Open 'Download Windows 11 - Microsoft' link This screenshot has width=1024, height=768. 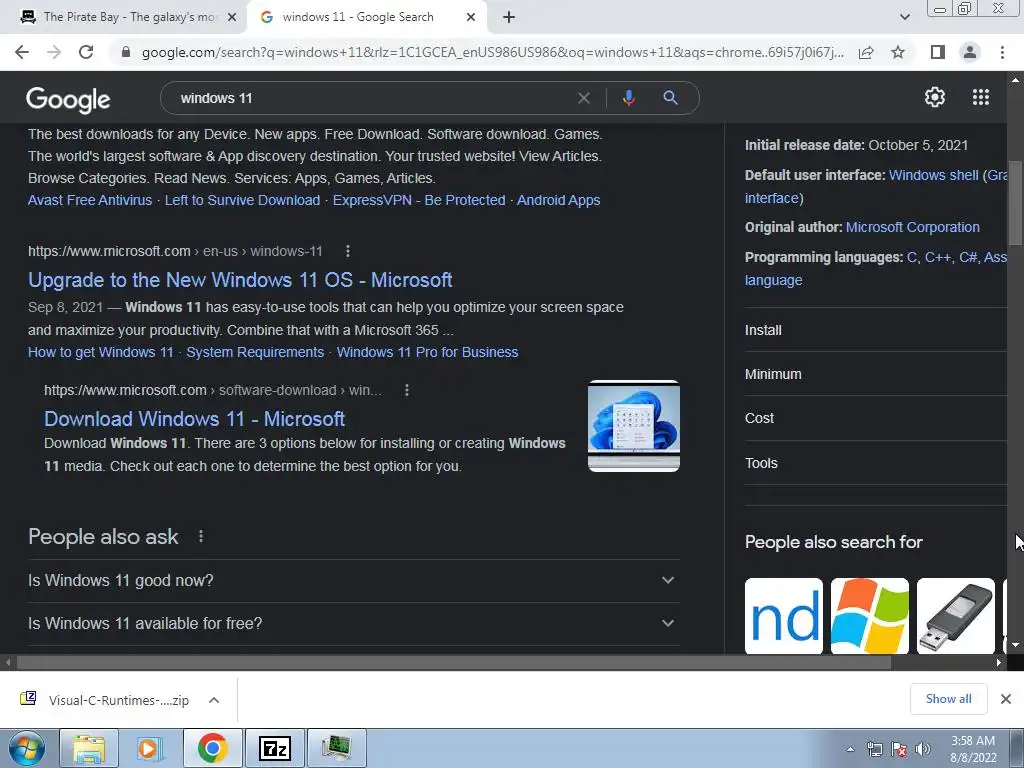195,419
